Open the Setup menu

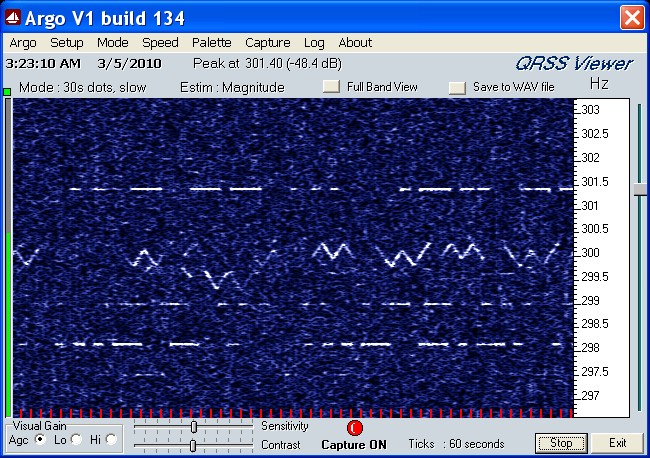(66, 43)
